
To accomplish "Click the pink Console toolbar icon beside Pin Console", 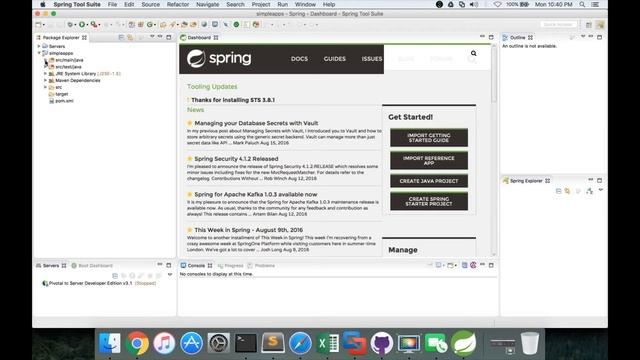I will tap(473, 265).
